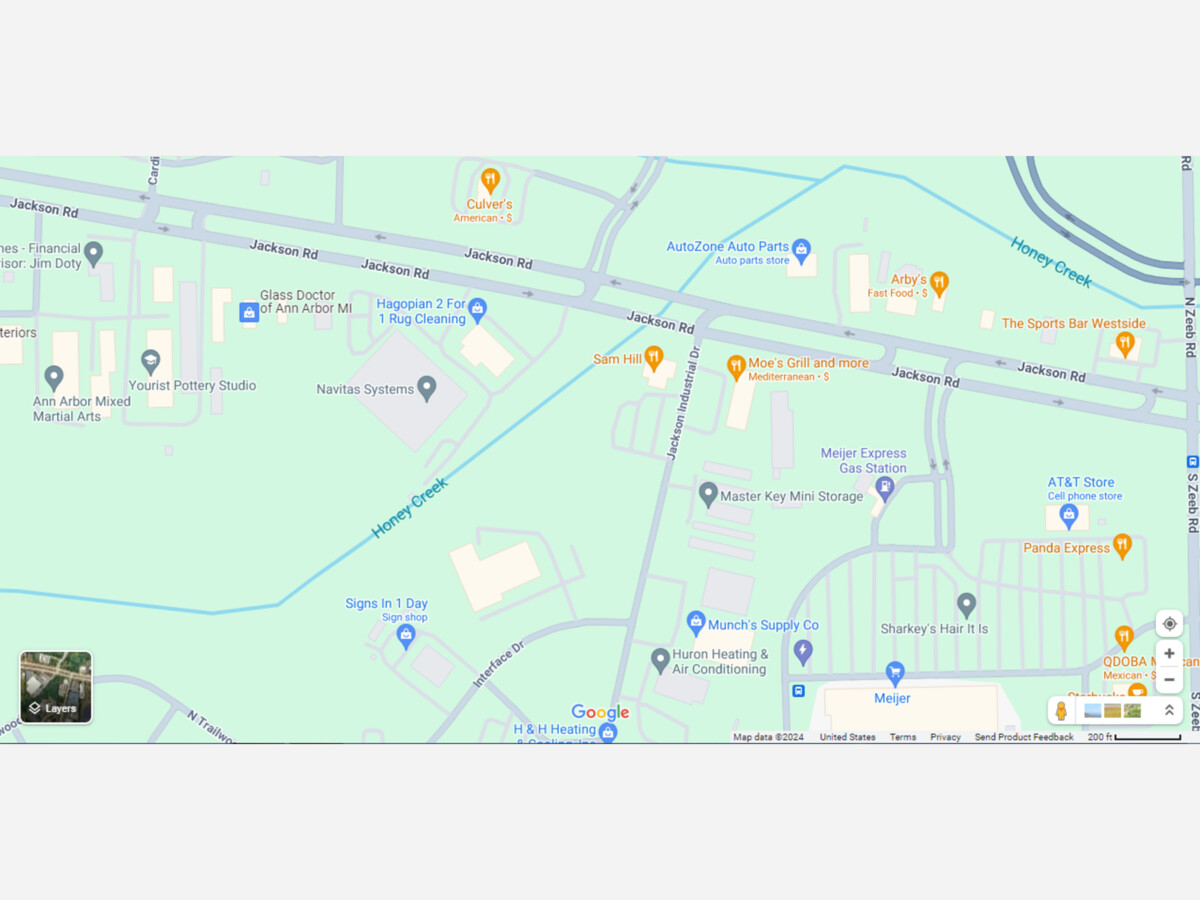Open the Layers satellite view thumbnail
This screenshot has width=1200, height=900.
point(56,687)
